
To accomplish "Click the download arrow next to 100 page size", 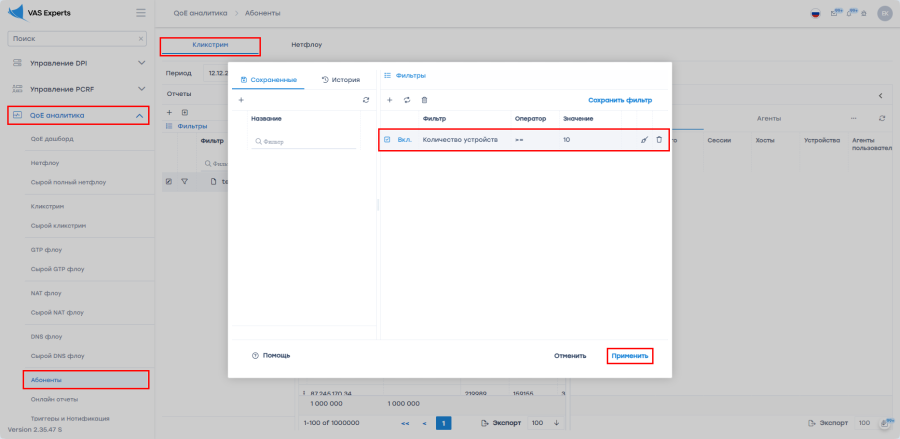I will coord(556,423).
